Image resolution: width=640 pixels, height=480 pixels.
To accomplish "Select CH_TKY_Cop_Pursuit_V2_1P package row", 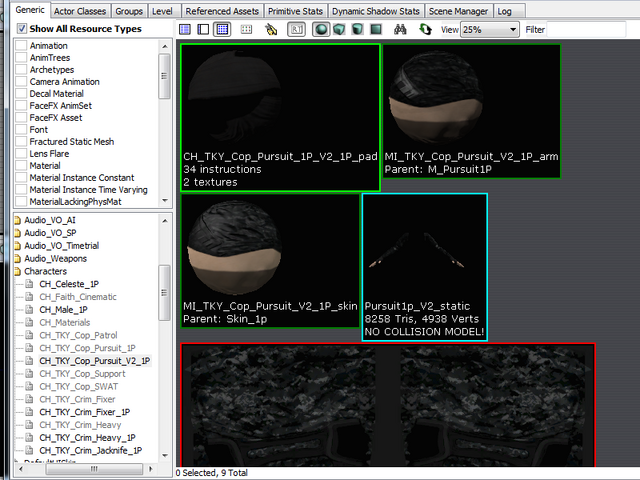I will click(95, 361).
